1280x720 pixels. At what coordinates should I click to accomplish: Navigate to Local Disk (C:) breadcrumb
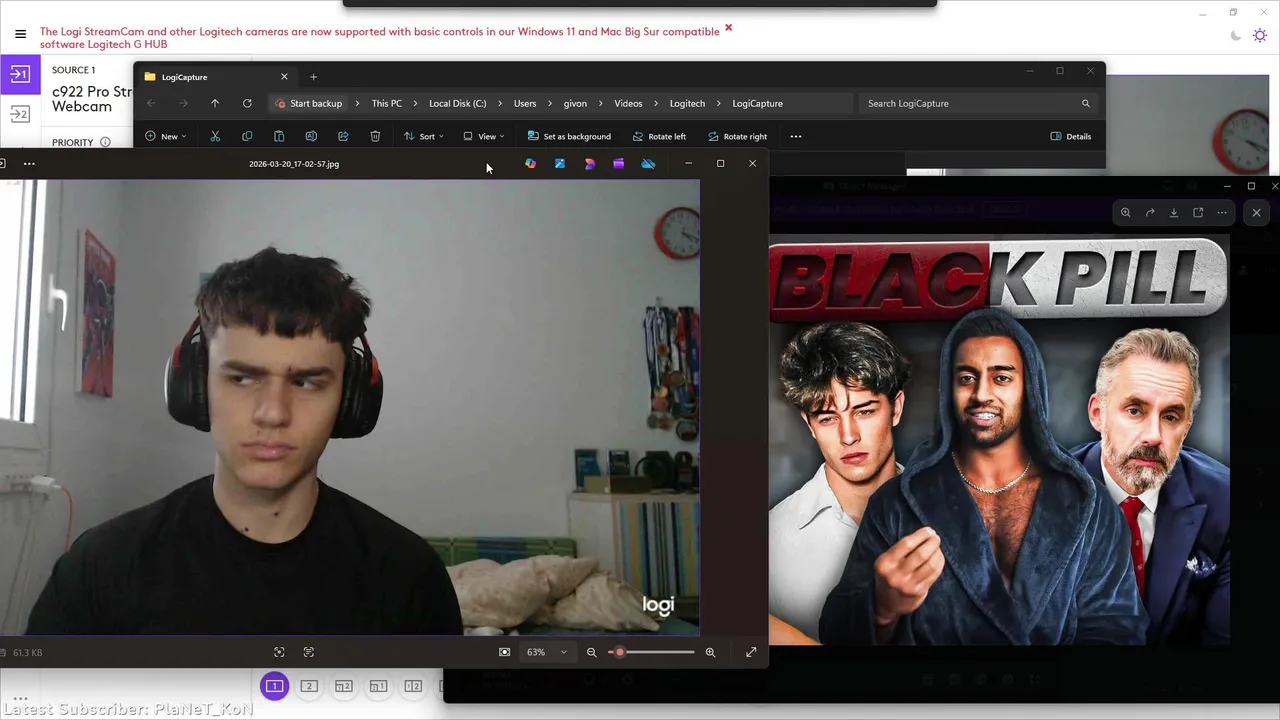pos(458,103)
